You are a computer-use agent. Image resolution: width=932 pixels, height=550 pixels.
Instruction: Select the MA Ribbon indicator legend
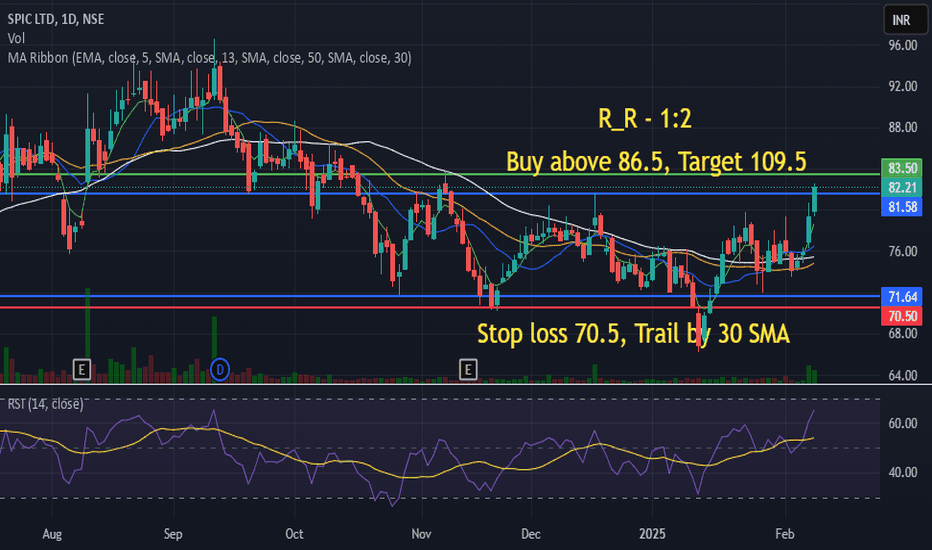coord(209,58)
